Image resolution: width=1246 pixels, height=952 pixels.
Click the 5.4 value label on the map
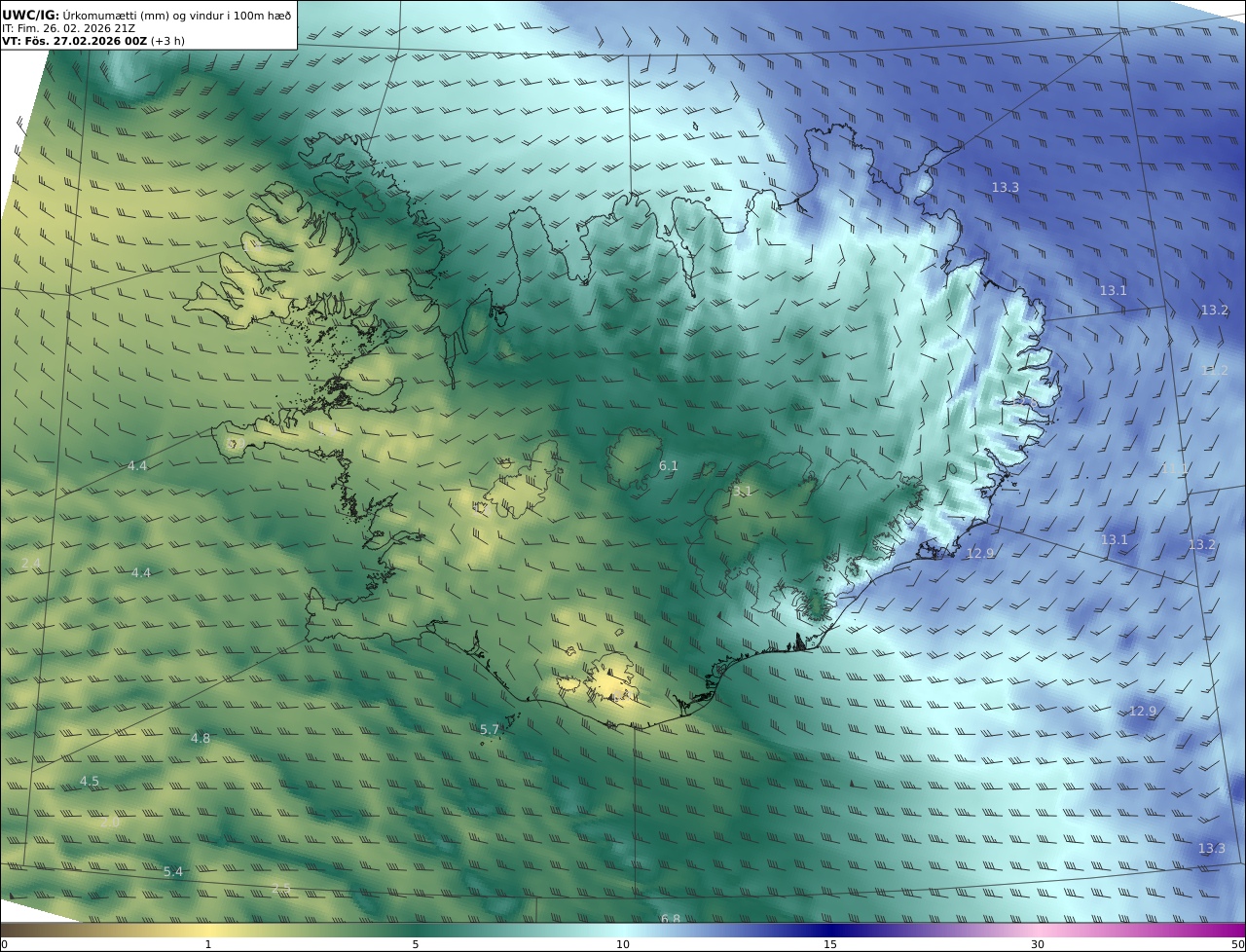pyautogui.click(x=173, y=871)
